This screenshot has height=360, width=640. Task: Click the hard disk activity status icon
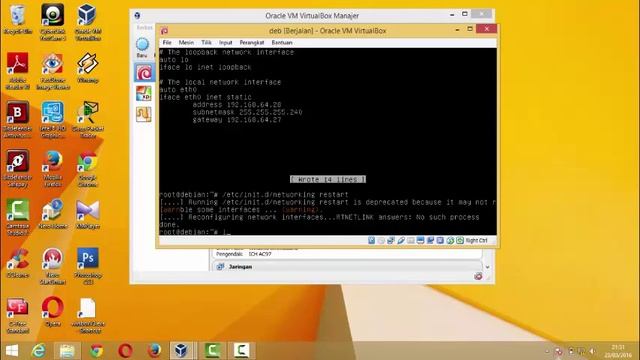[x=371, y=240]
